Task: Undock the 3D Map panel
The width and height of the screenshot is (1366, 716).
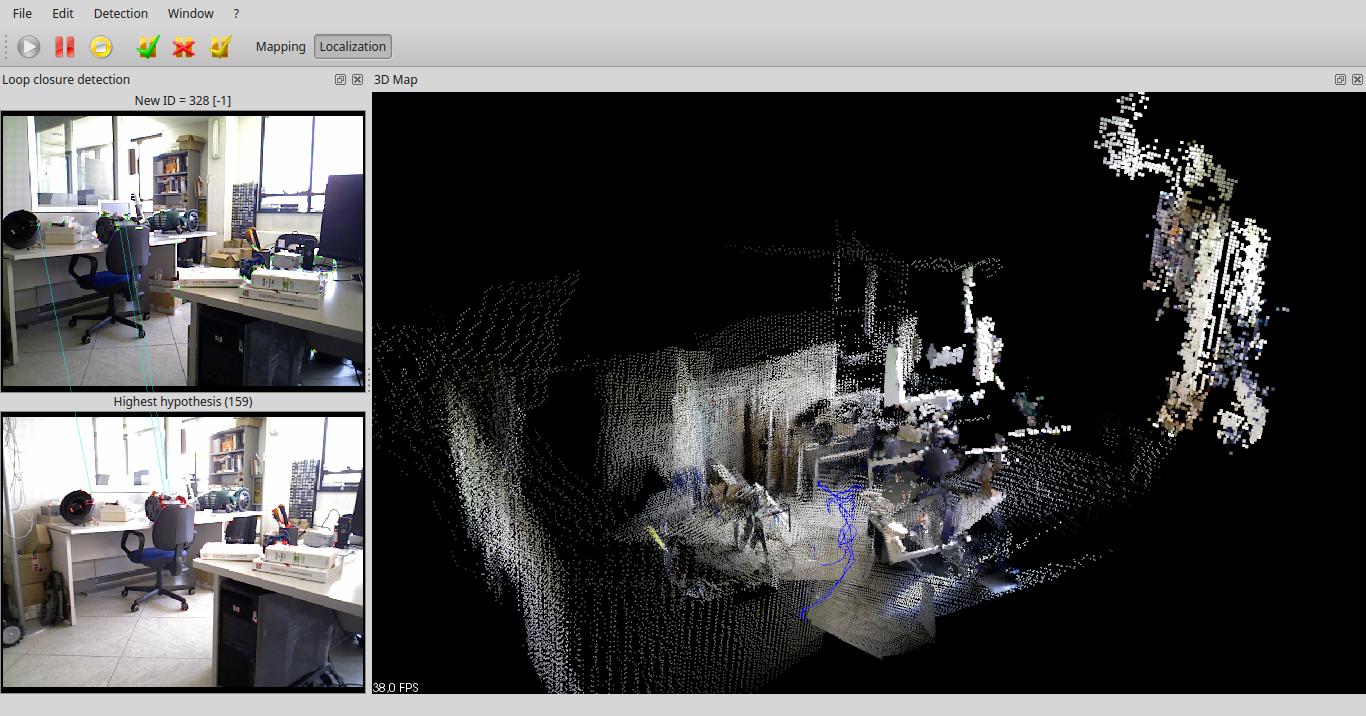Action: (1340, 80)
